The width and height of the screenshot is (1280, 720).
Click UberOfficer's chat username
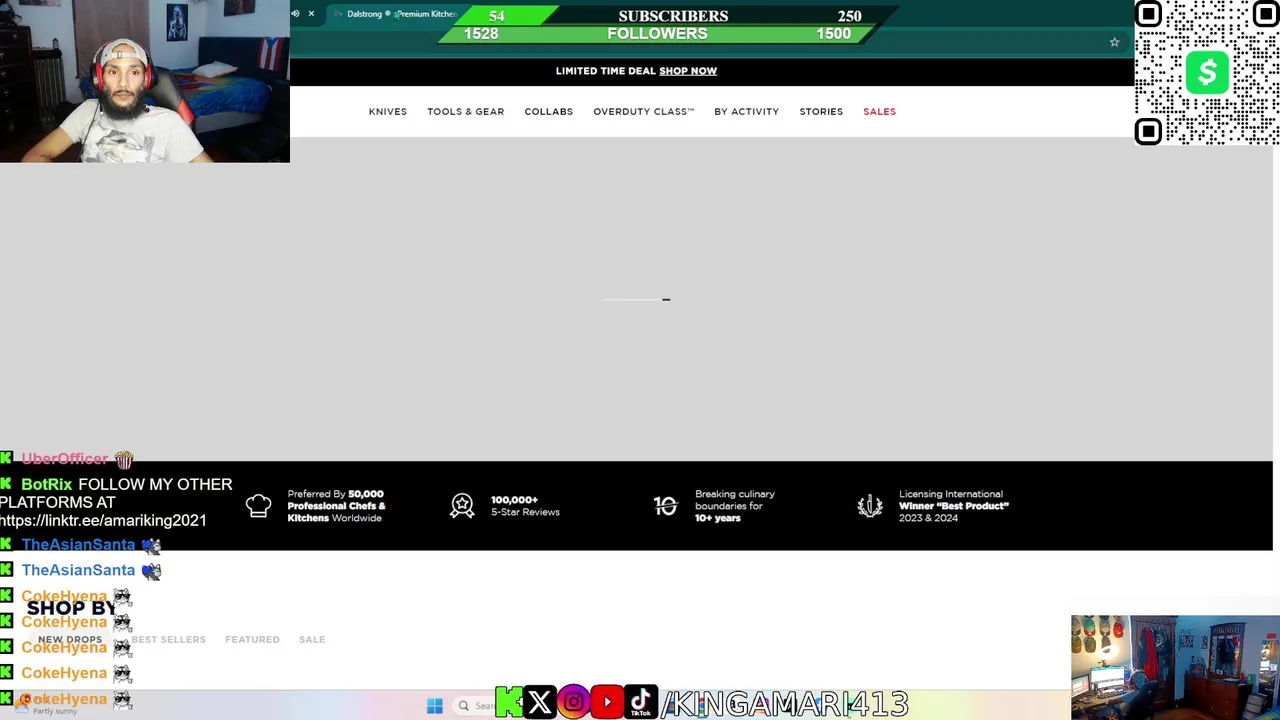point(65,459)
